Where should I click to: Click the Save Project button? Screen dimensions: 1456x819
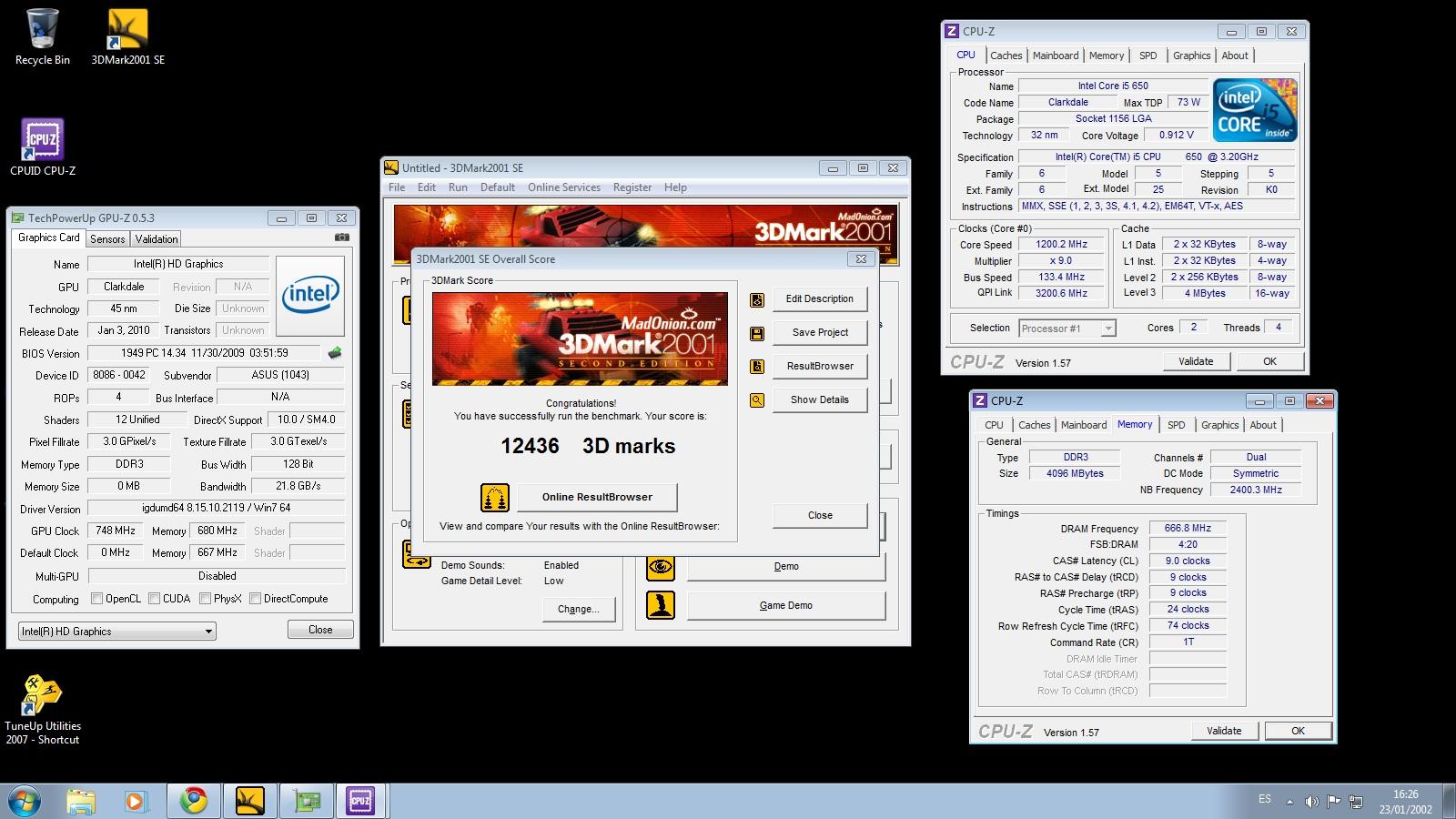point(820,333)
